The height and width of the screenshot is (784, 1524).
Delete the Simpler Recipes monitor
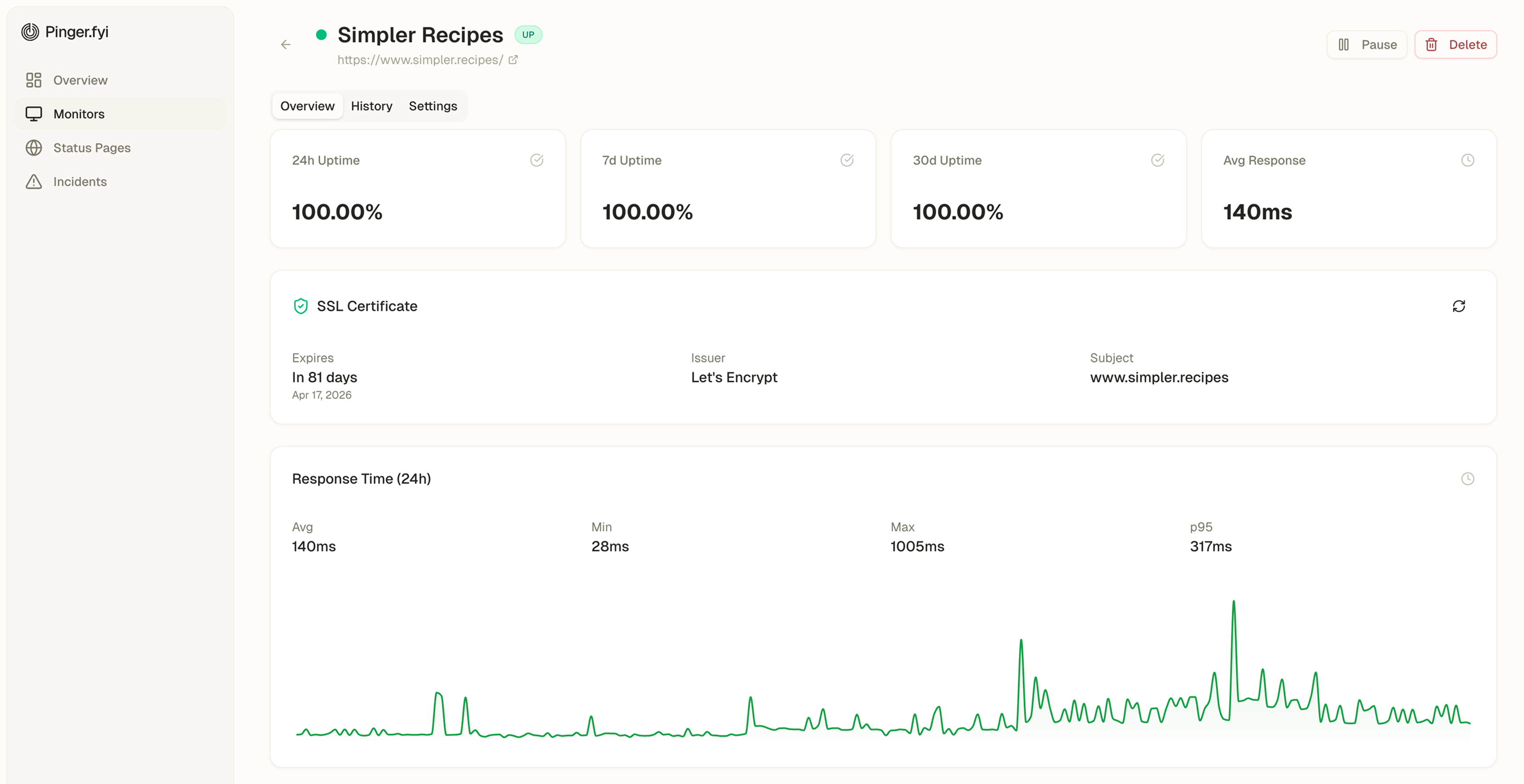1456,44
